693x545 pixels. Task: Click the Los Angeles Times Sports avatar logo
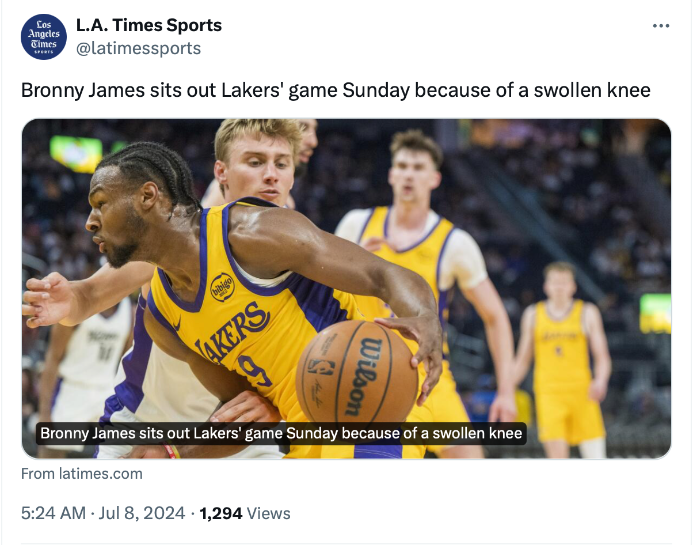(x=45, y=36)
